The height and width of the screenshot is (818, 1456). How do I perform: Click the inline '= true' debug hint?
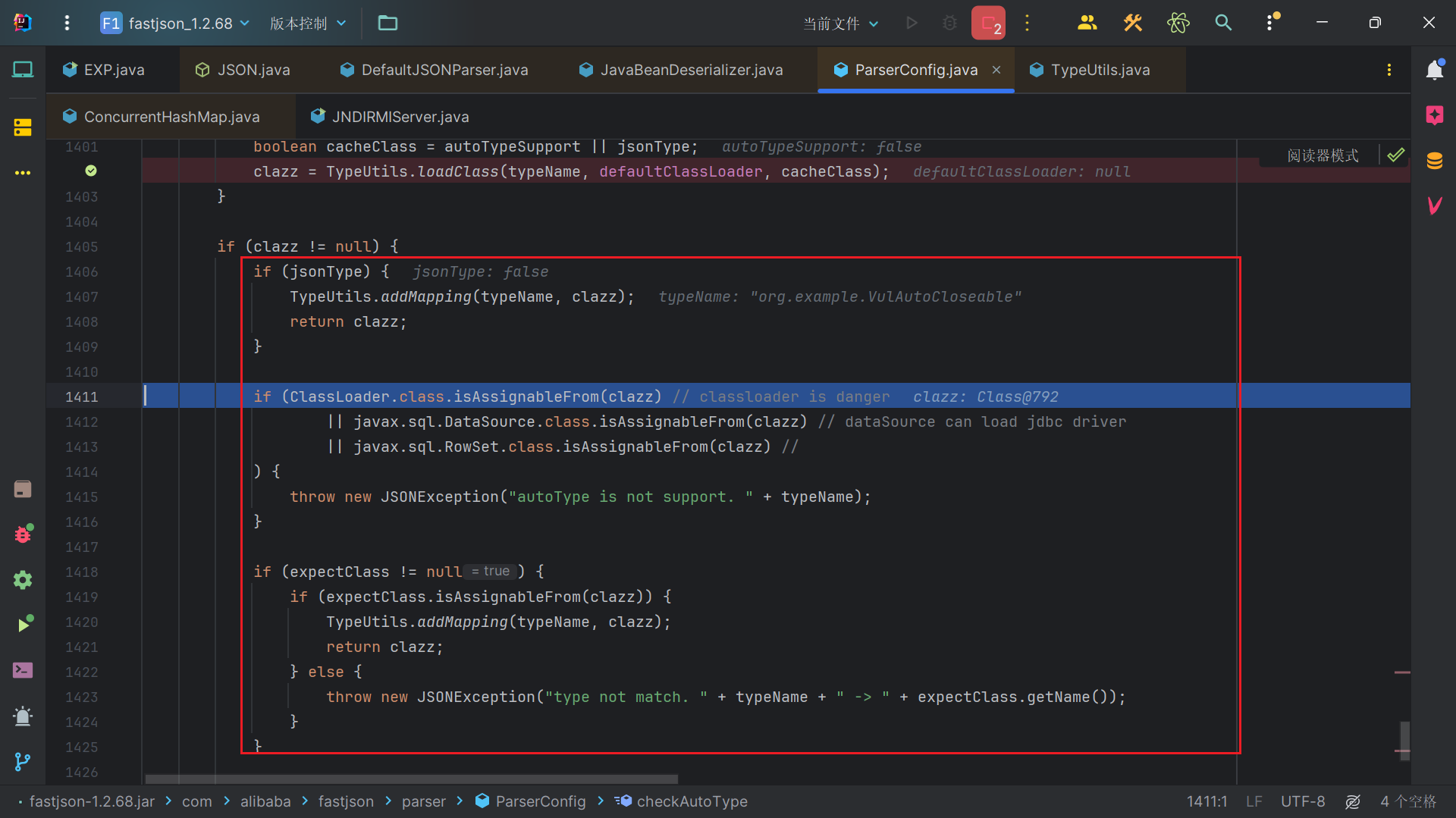[x=491, y=571]
